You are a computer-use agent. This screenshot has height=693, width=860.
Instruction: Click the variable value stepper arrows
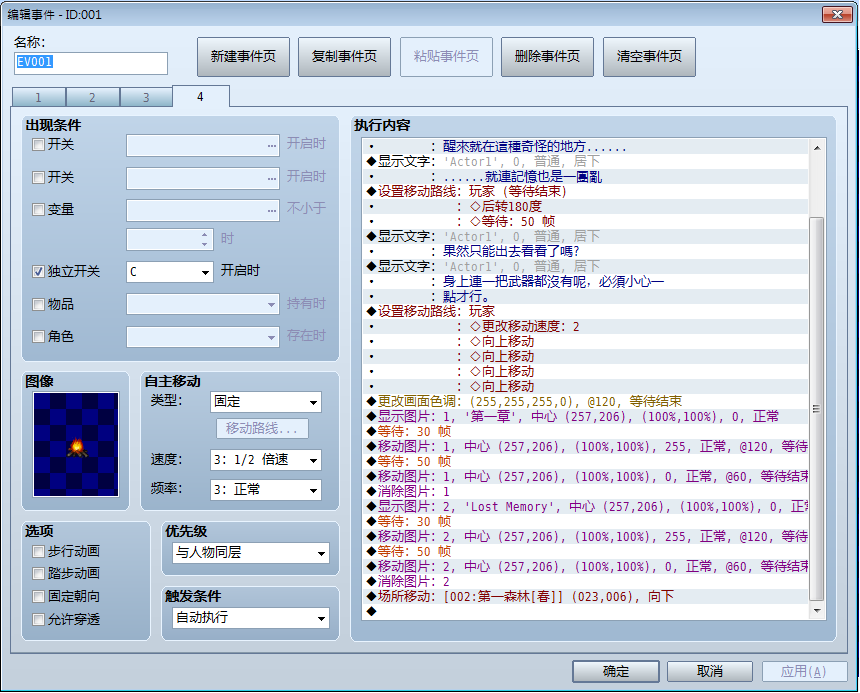pos(205,239)
